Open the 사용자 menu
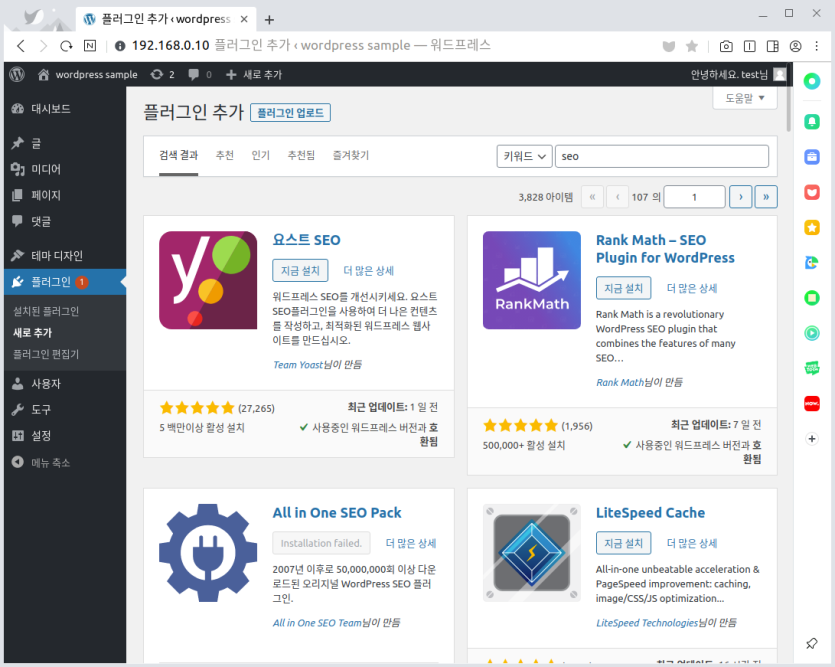The height and width of the screenshot is (667, 835). pyautogui.click(x=65, y=384)
